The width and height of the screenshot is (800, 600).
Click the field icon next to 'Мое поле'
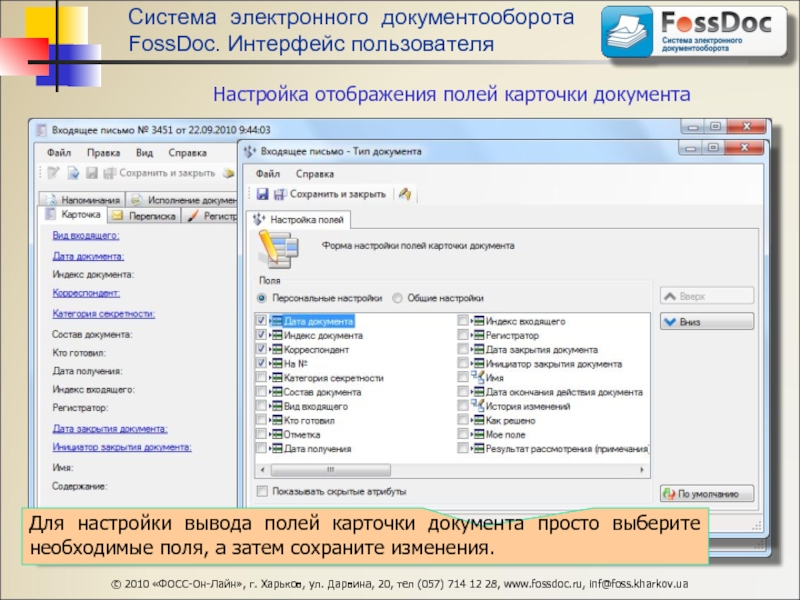[479, 435]
